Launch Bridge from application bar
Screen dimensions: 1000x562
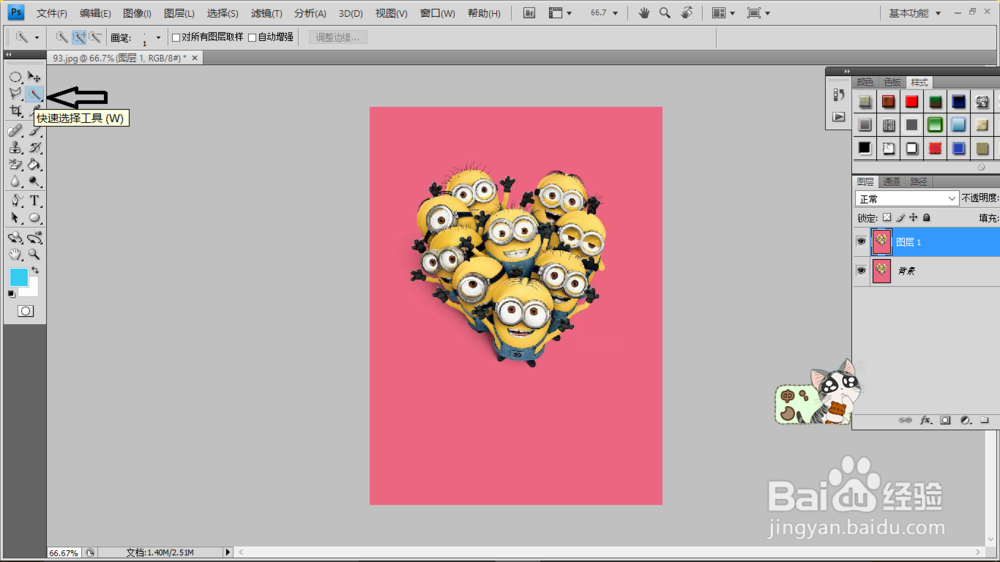[x=529, y=13]
